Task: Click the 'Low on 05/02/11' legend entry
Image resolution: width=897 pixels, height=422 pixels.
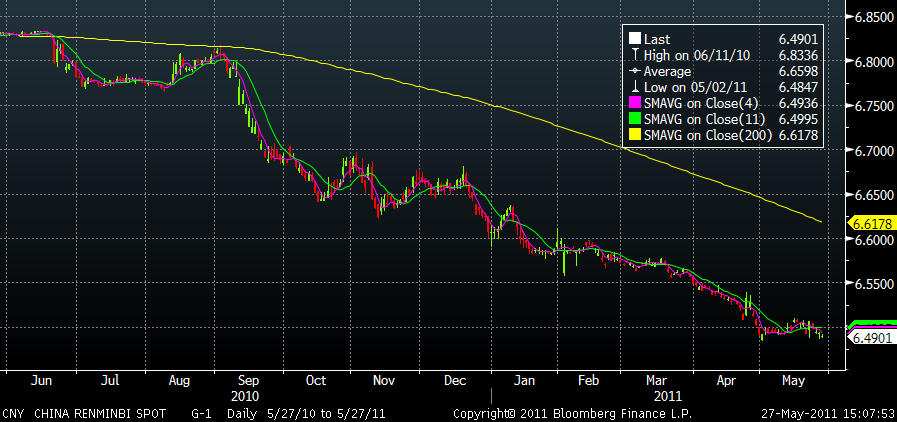Action: tap(691, 87)
